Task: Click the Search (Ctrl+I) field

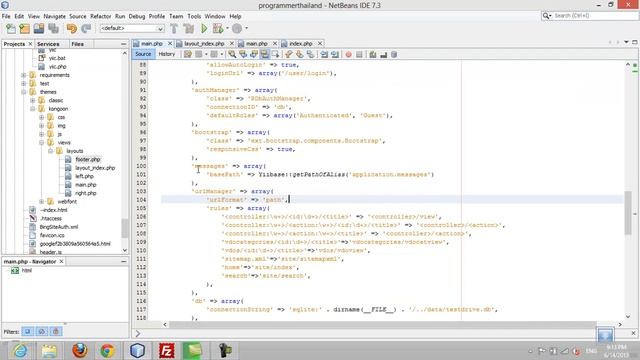Action: point(589,16)
